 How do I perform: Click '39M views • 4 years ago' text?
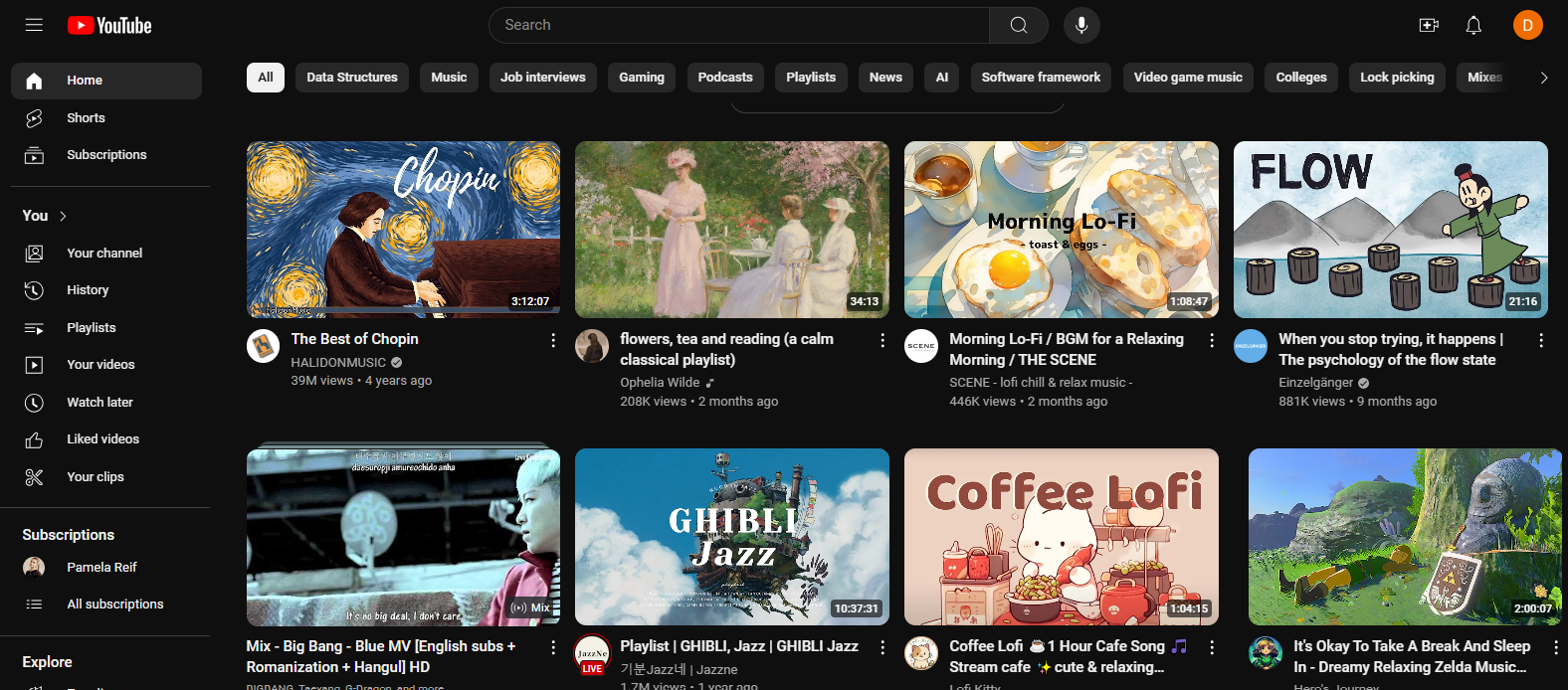(361, 381)
